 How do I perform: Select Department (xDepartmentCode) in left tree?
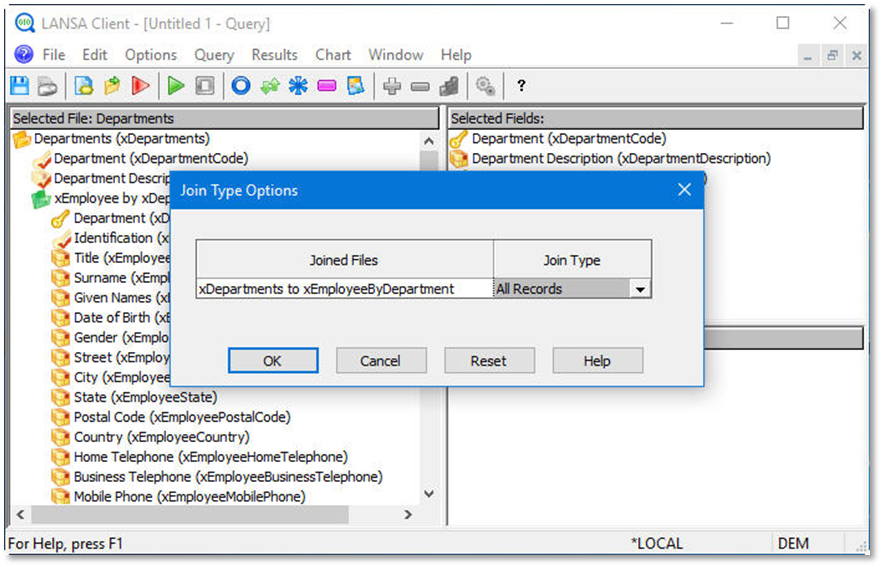pyautogui.click(x=151, y=159)
